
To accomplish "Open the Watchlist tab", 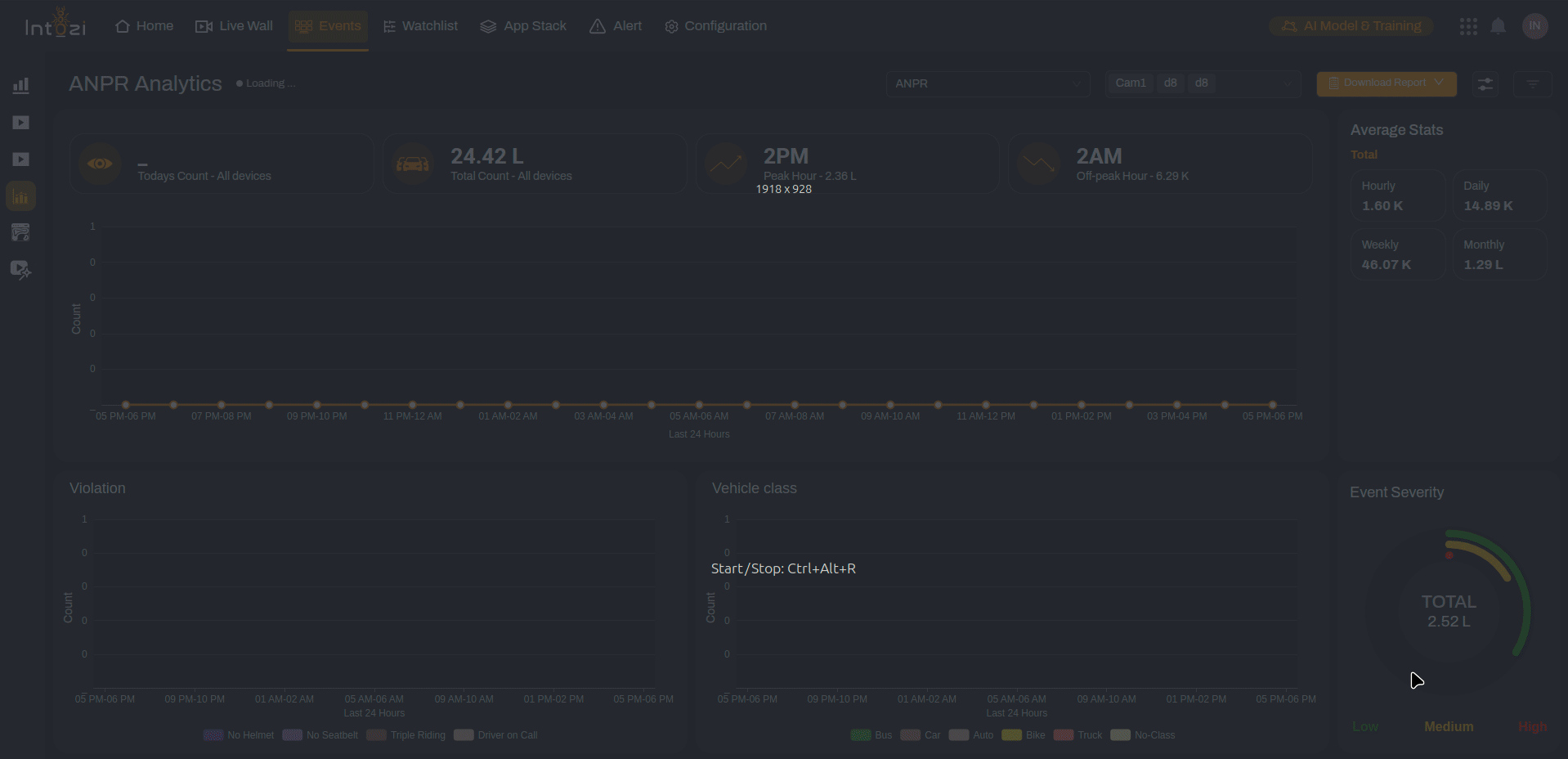I will coord(420,26).
